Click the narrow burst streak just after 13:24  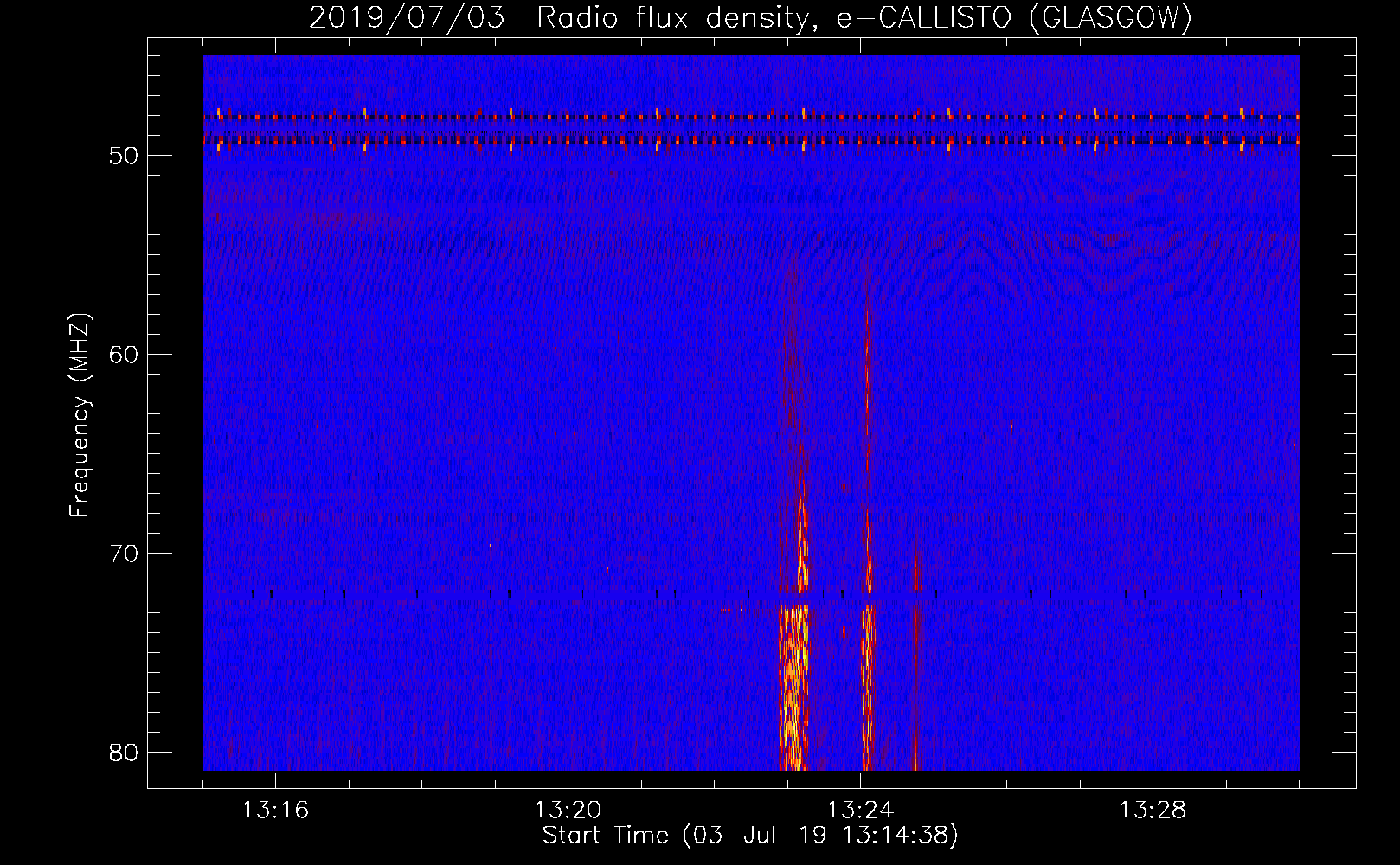[868, 536]
